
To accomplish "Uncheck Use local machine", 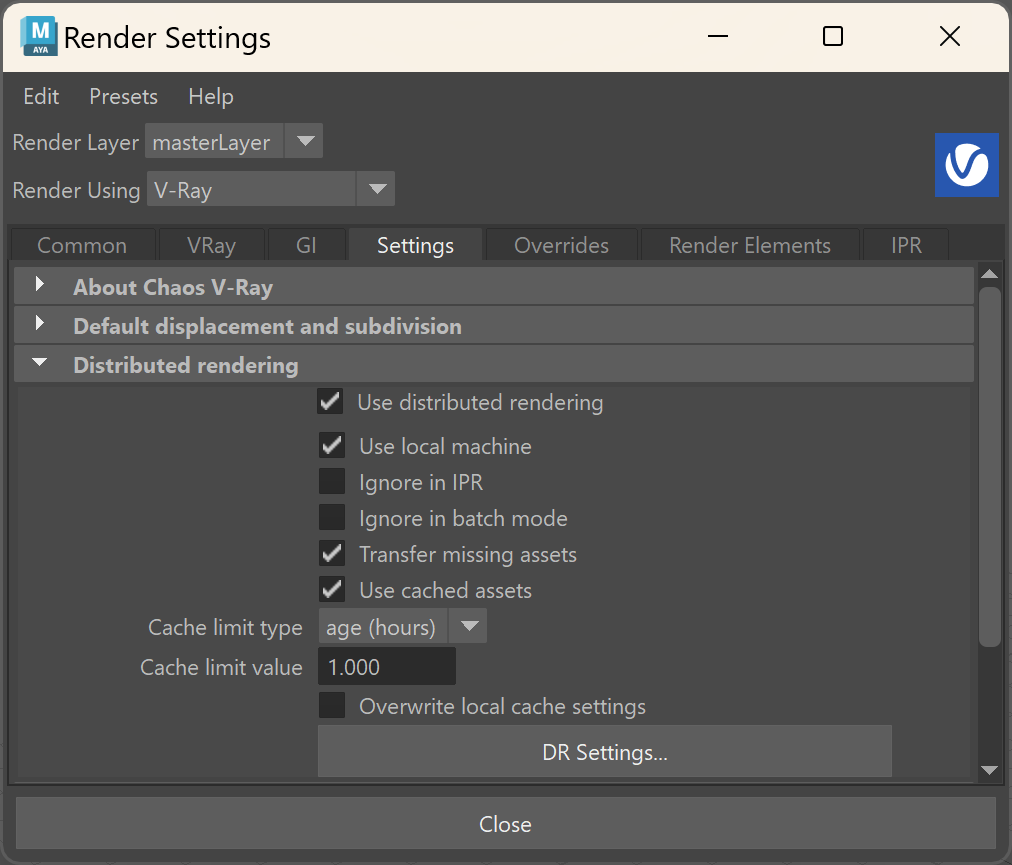I will click(x=332, y=445).
